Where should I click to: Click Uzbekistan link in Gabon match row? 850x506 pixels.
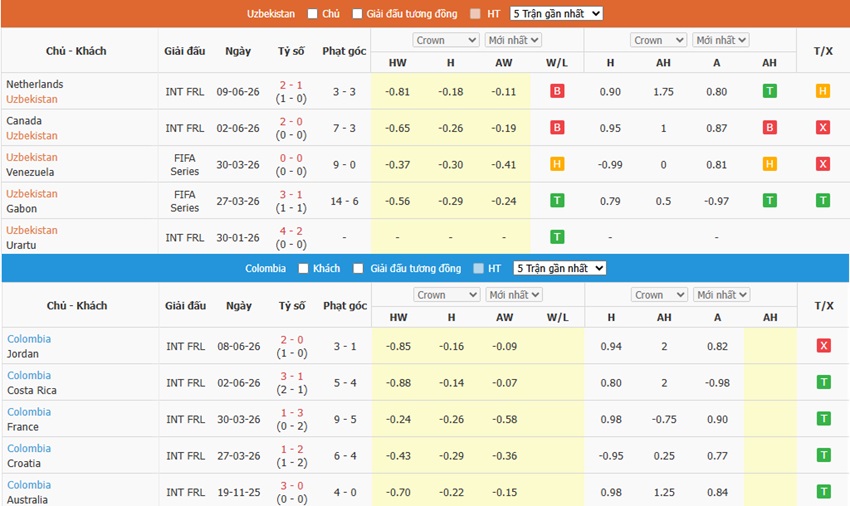click(x=31, y=194)
